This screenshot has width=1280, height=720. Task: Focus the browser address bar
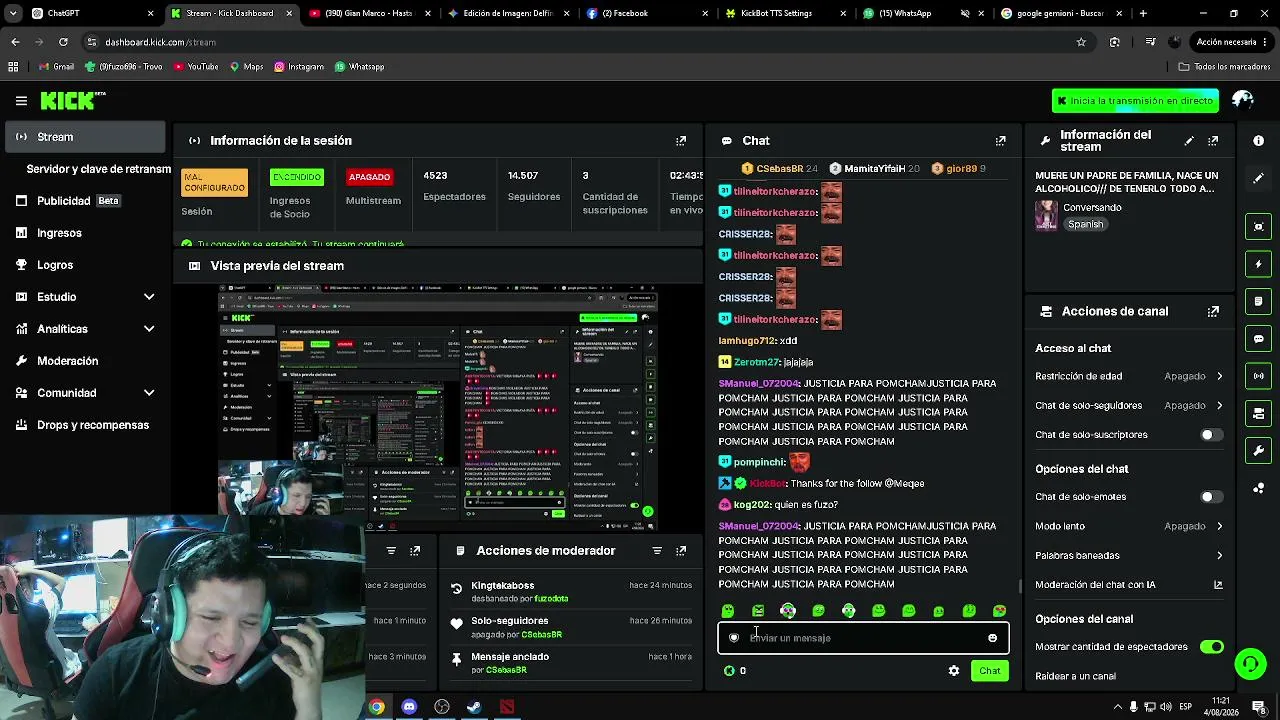pos(580,42)
